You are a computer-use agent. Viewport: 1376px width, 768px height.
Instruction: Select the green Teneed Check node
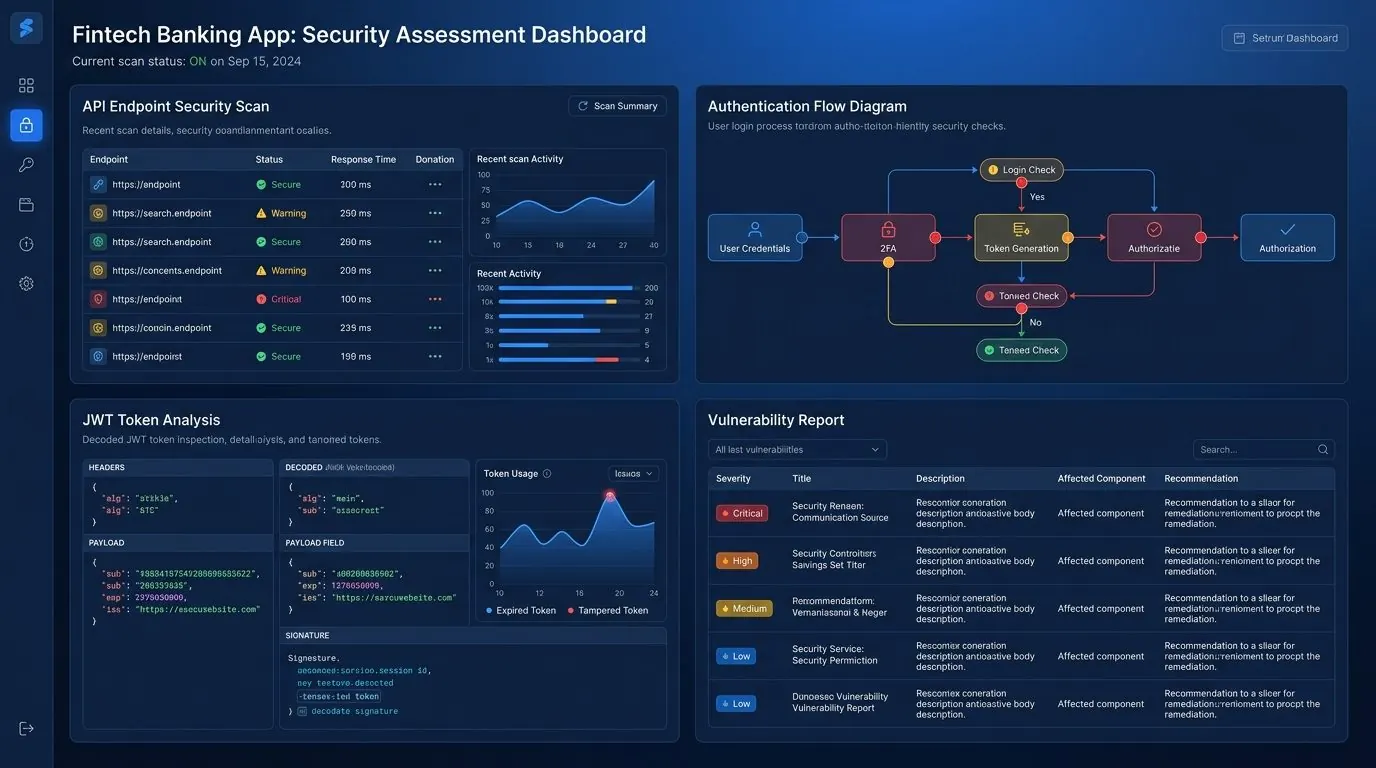coord(1021,350)
